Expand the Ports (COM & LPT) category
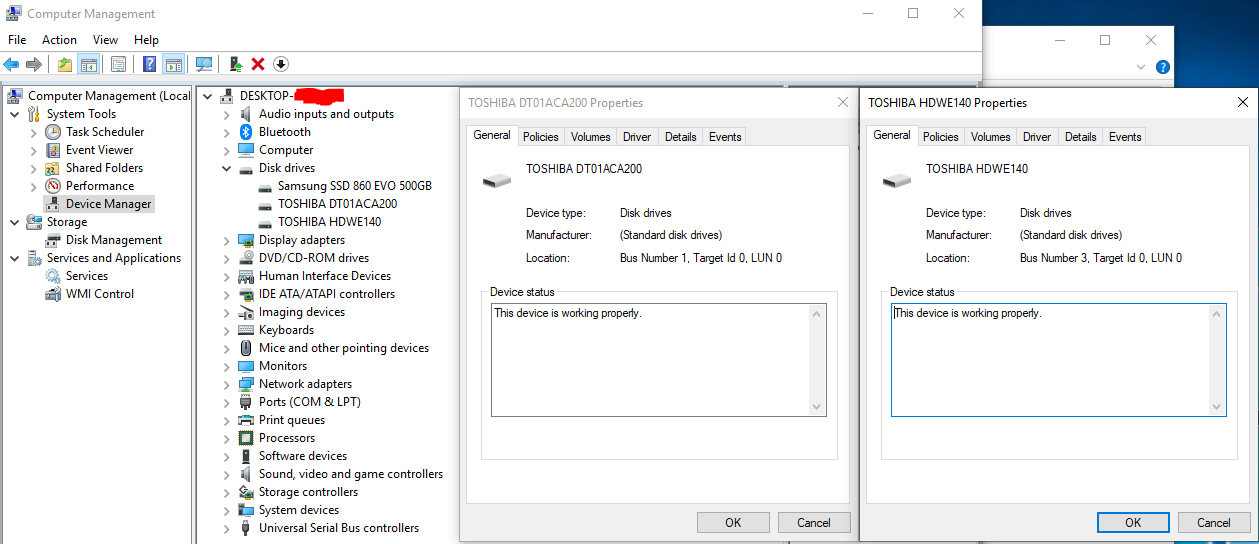 point(227,402)
